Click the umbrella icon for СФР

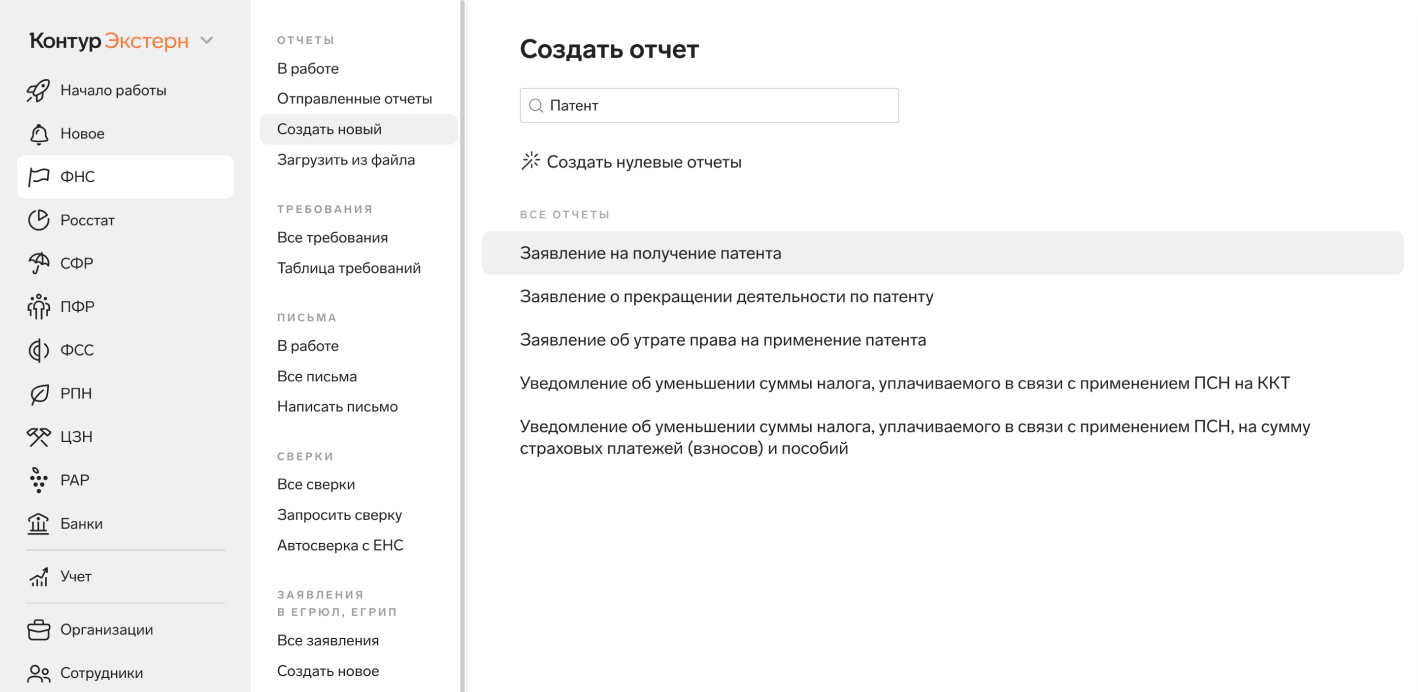click(38, 264)
